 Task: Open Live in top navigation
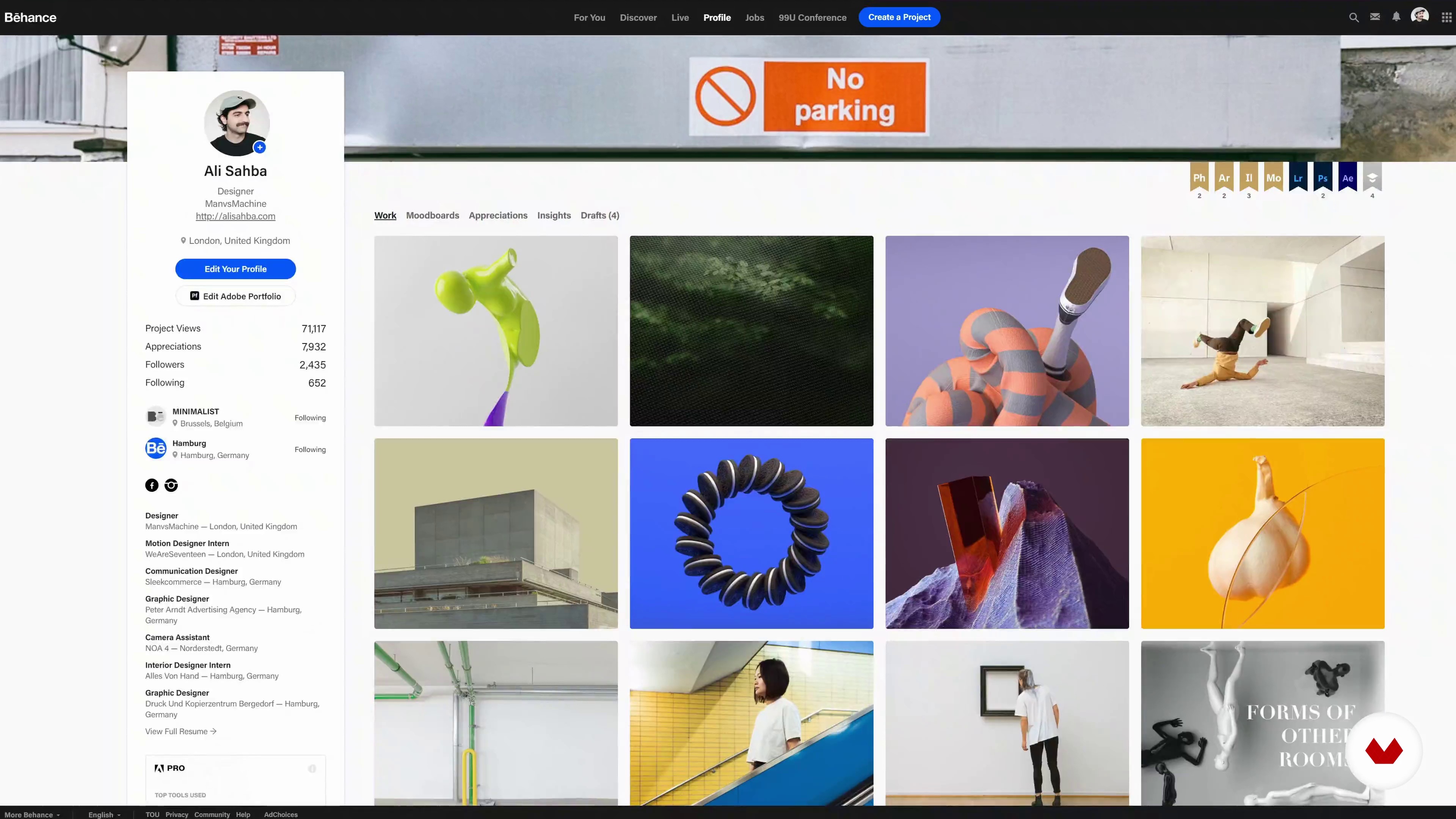680,17
